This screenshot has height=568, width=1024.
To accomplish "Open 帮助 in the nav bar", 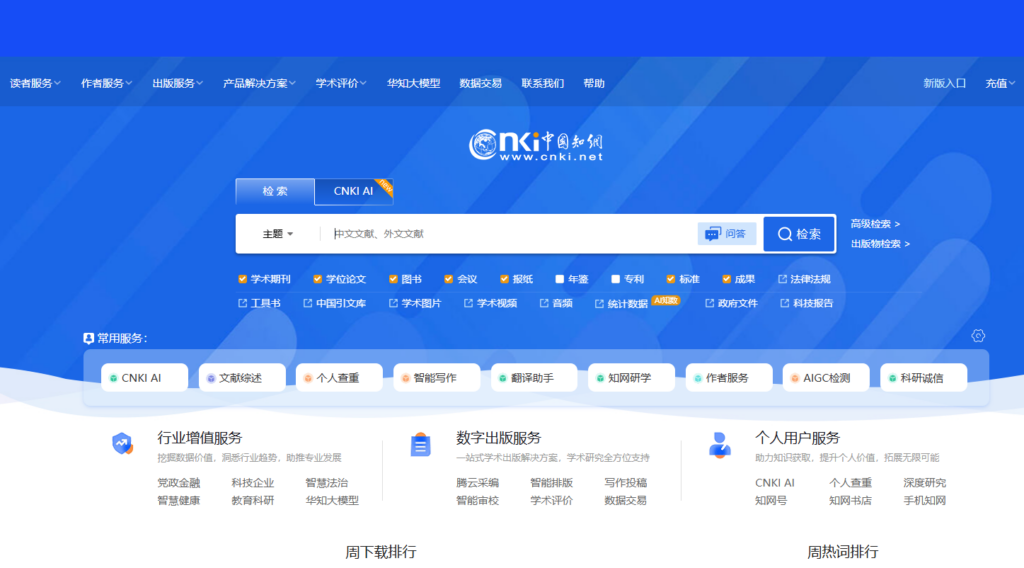I will pos(594,84).
